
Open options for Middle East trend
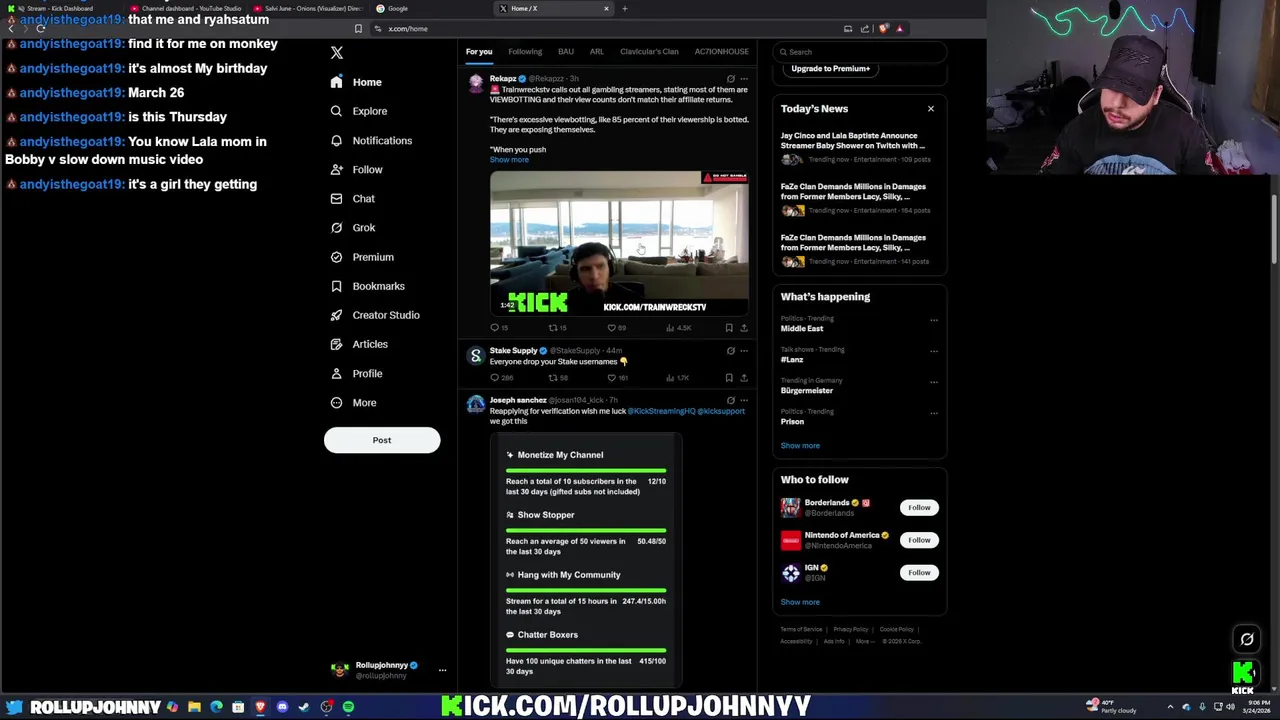934,321
